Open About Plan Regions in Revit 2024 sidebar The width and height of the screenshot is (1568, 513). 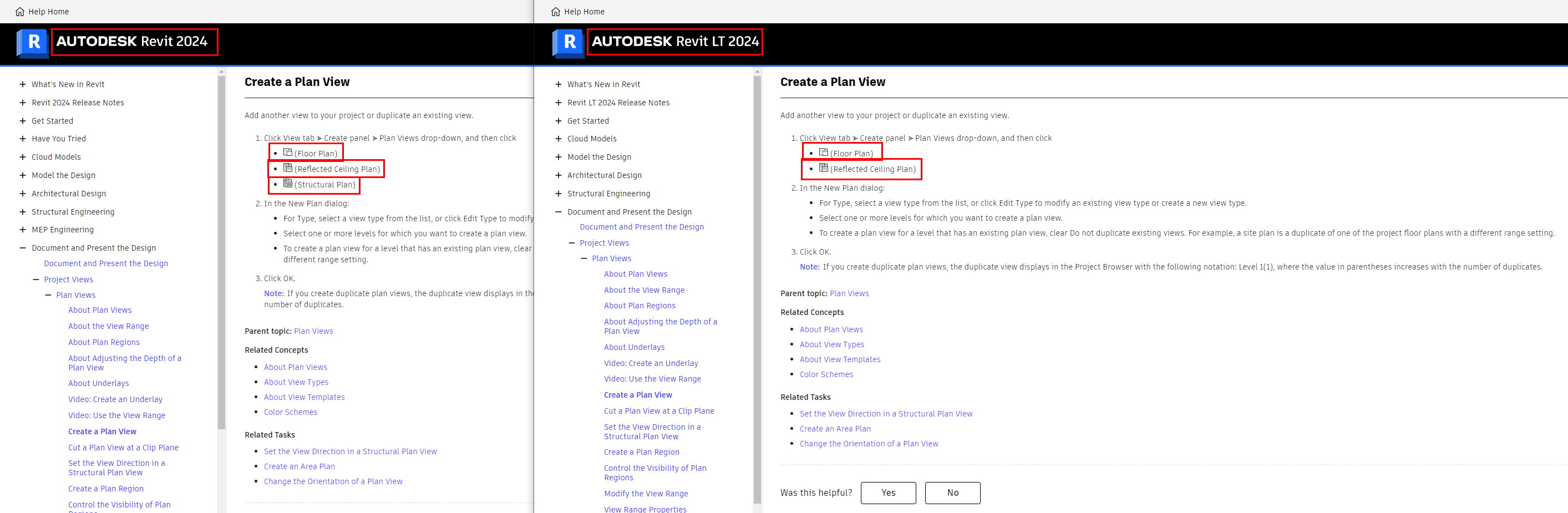[x=104, y=342]
